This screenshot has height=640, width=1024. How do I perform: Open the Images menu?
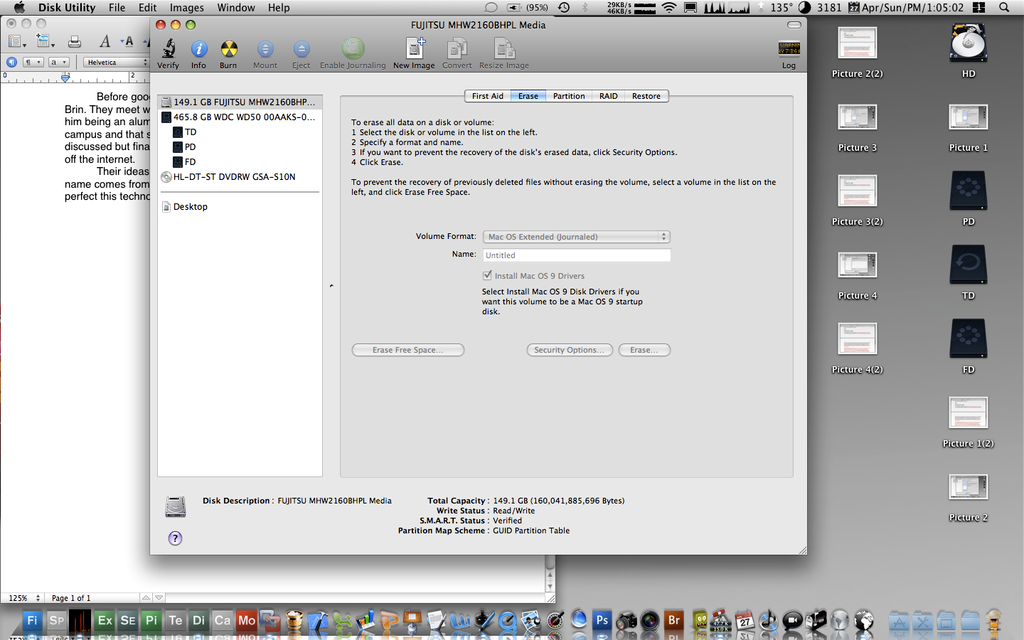click(x=186, y=7)
